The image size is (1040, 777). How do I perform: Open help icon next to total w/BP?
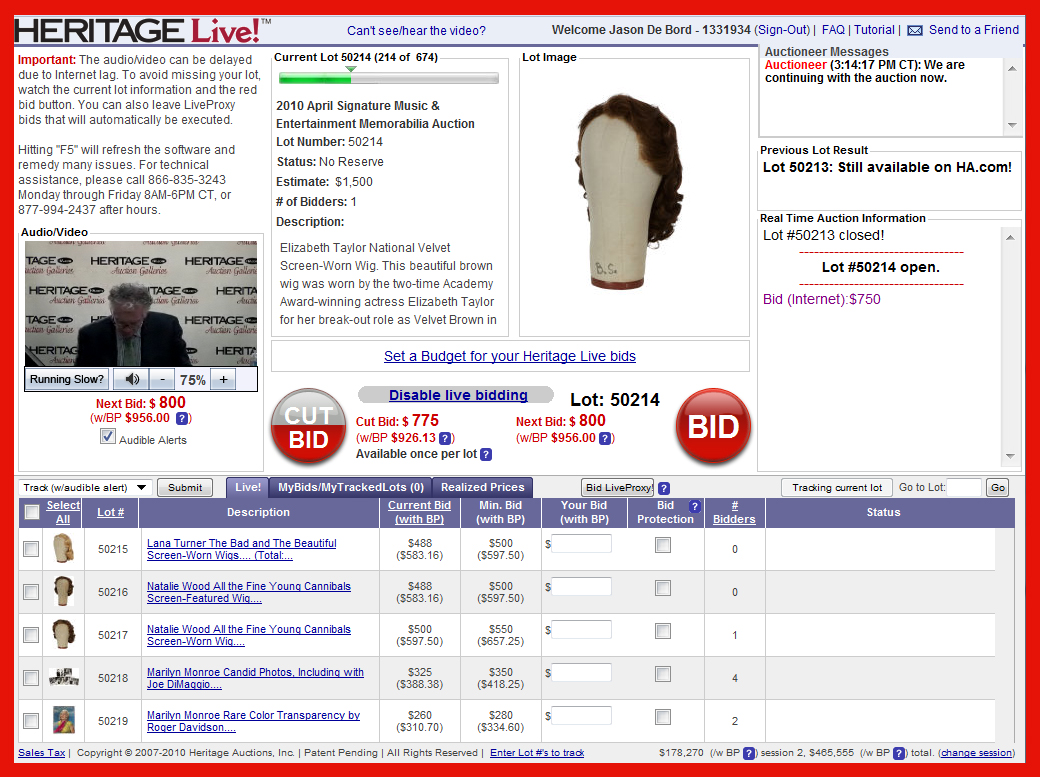[899, 753]
